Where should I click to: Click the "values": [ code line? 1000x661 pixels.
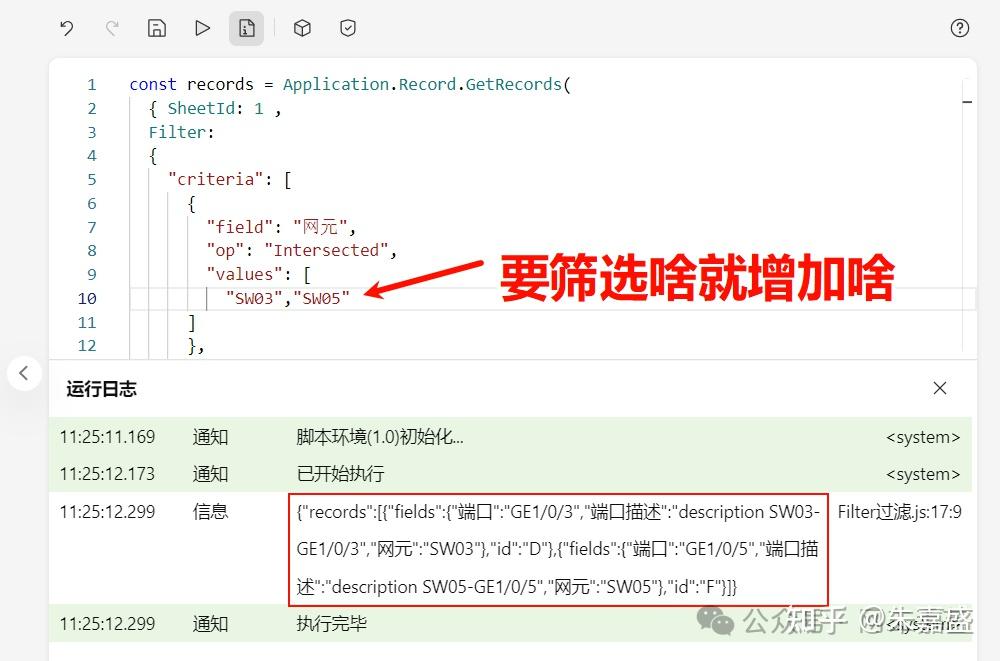259,274
